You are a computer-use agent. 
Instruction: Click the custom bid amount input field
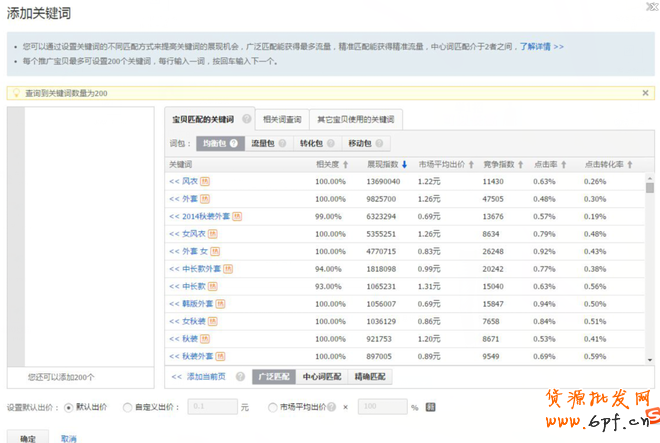pos(212,407)
